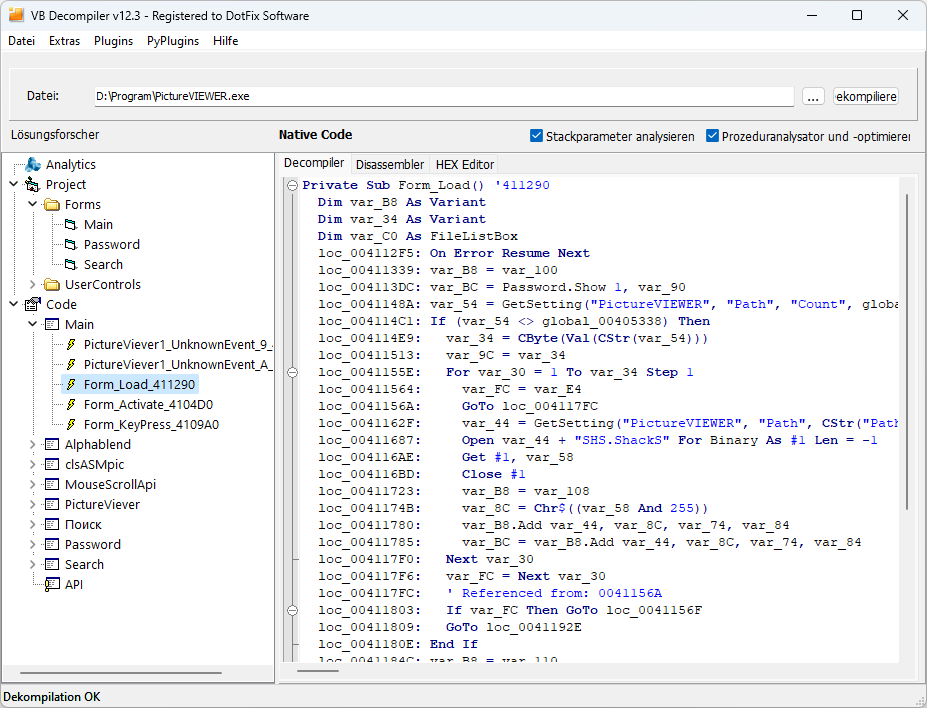
Task: Collapse the Project tree node
Action: [14, 184]
